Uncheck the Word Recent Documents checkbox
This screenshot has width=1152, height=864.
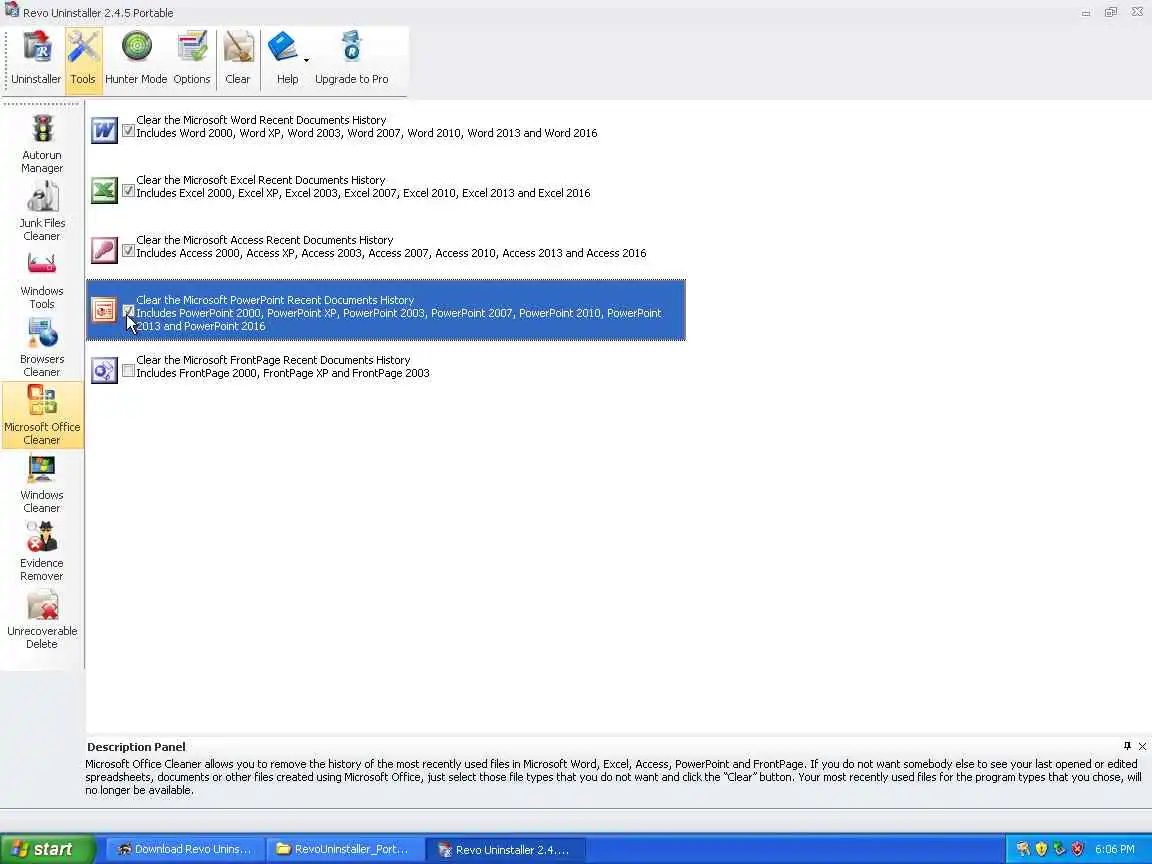point(129,131)
